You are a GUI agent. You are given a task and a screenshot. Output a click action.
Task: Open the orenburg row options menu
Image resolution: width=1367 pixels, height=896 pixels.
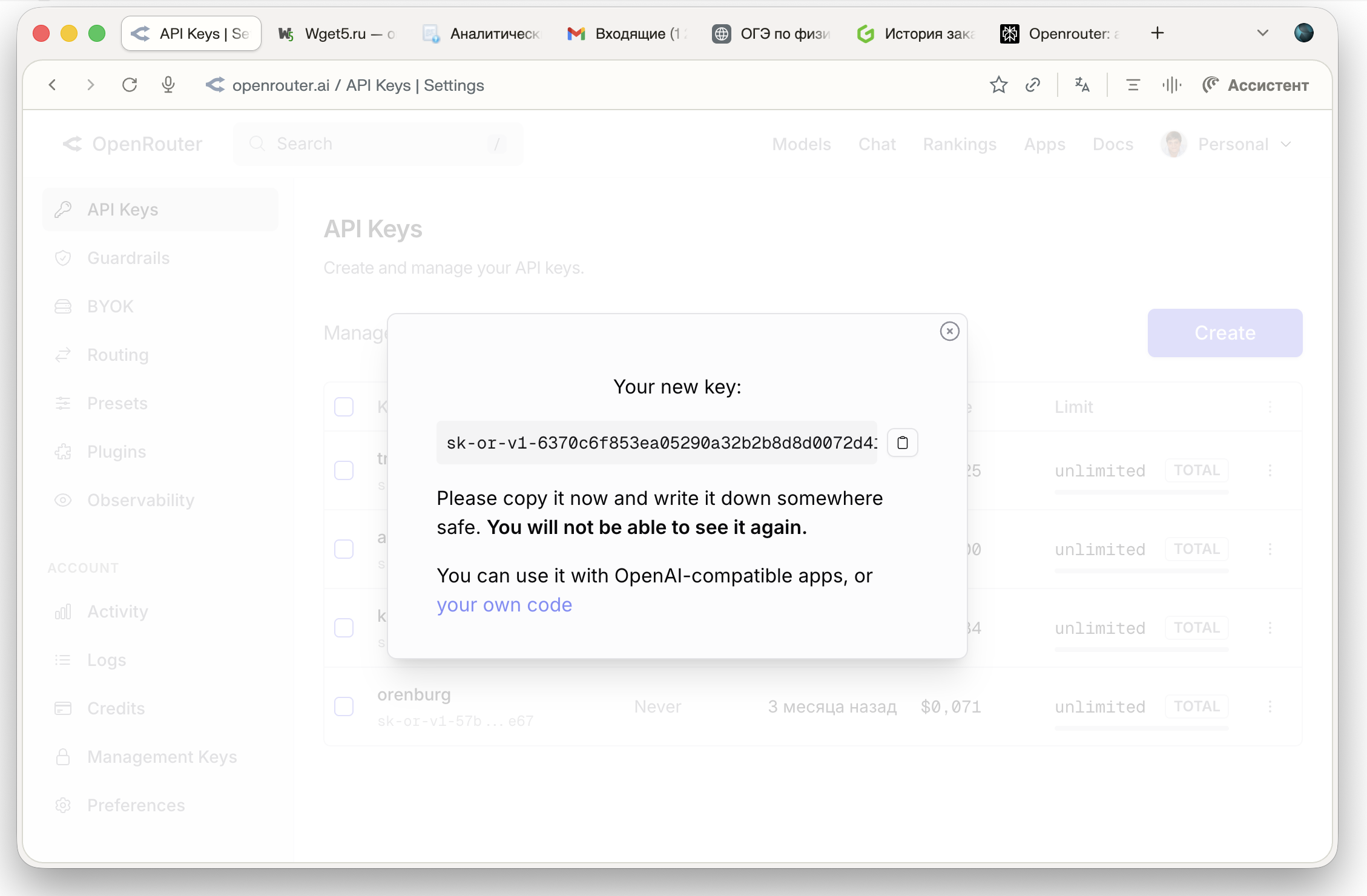coord(1270,707)
